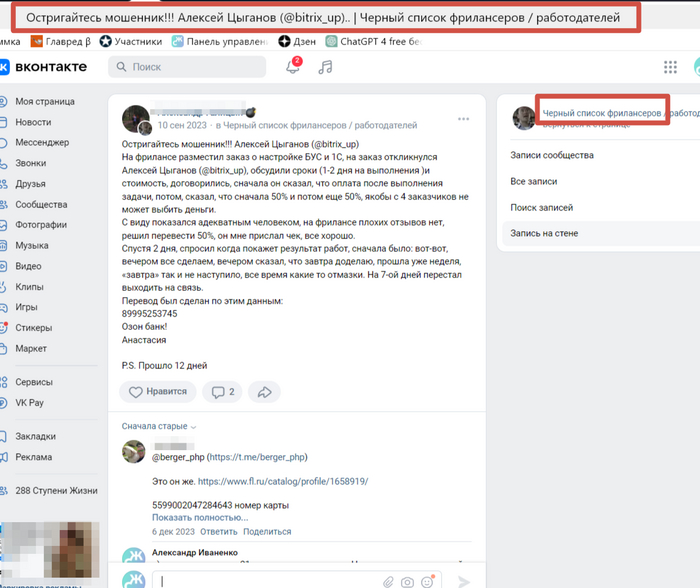This screenshot has width=700, height=588.
Task: Share the post with the arrow icon
Action: point(264,392)
